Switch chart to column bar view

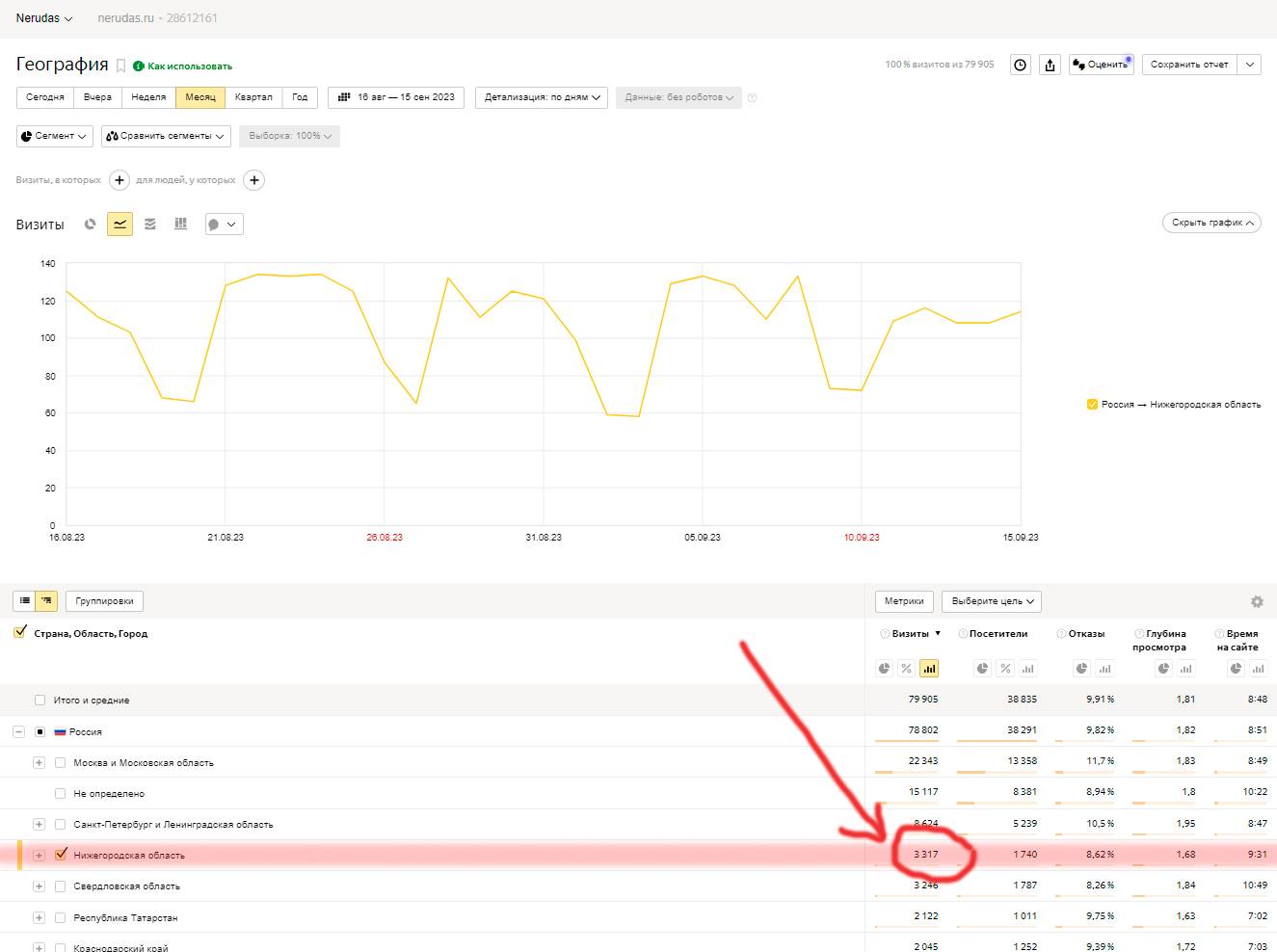click(x=180, y=225)
